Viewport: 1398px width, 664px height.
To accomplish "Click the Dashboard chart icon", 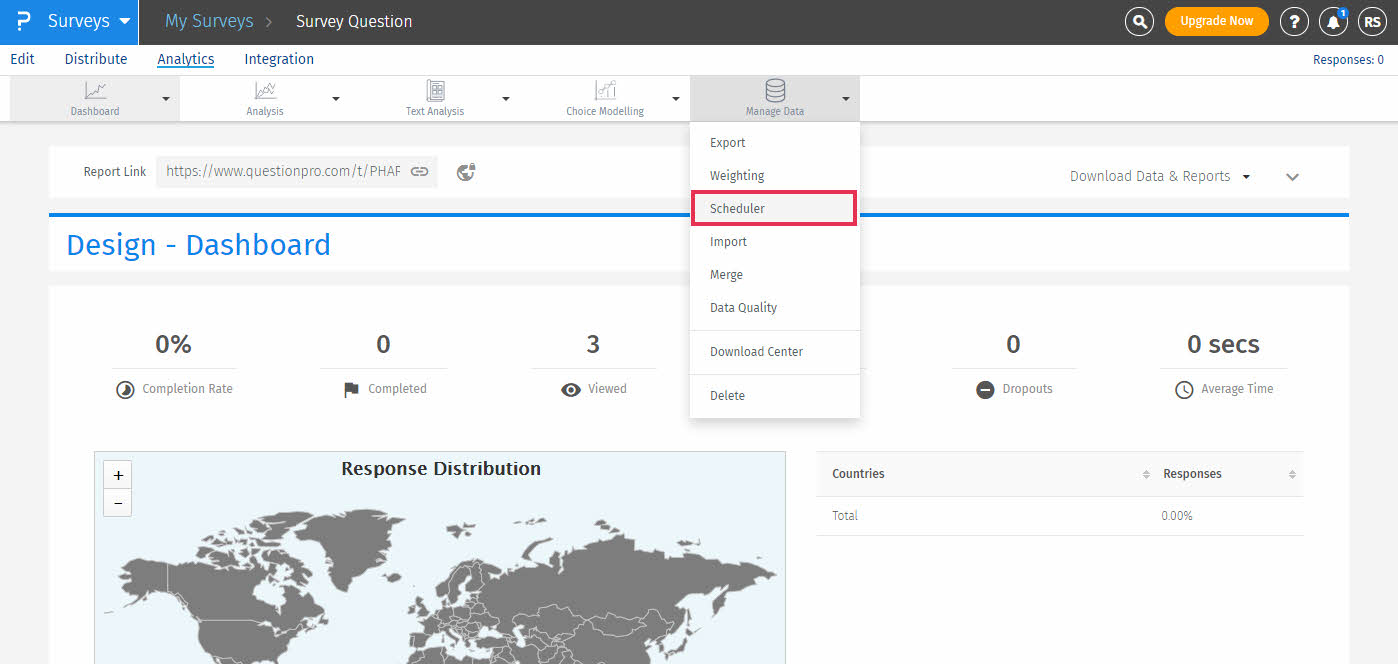I will tap(95, 91).
